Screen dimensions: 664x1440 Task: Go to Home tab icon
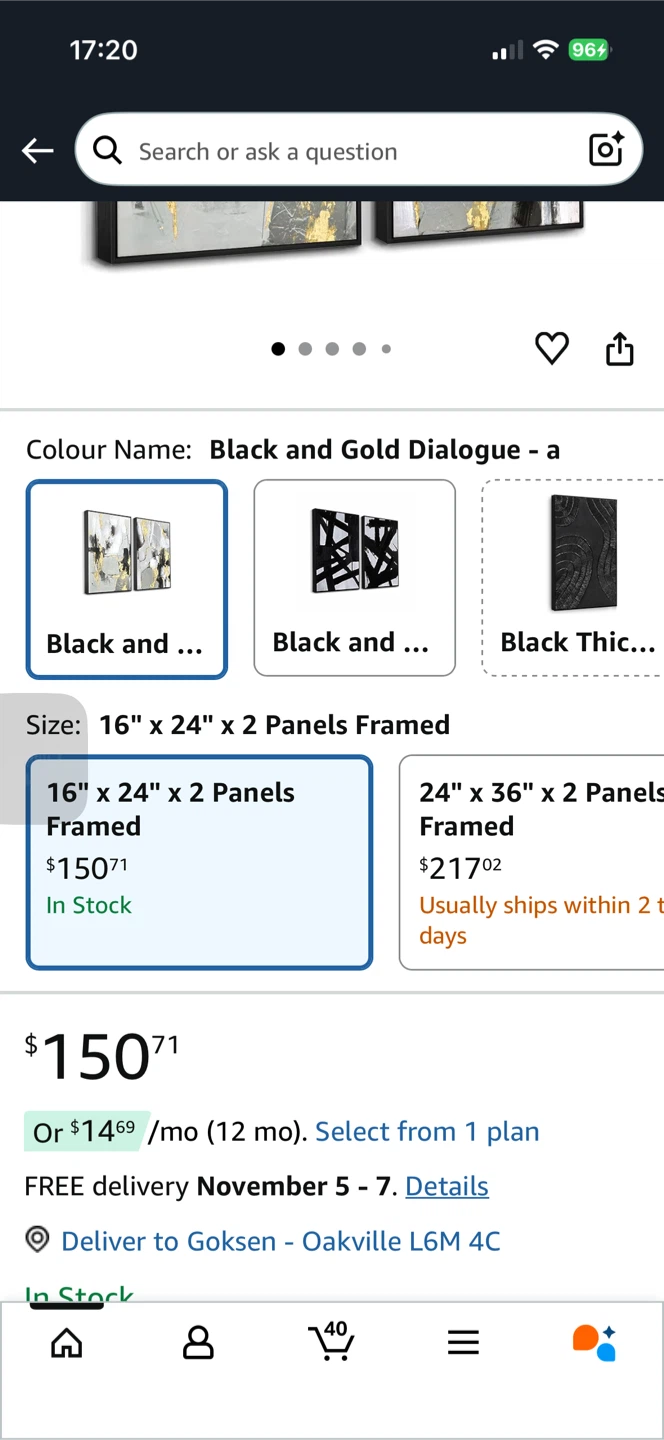click(66, 1343)
